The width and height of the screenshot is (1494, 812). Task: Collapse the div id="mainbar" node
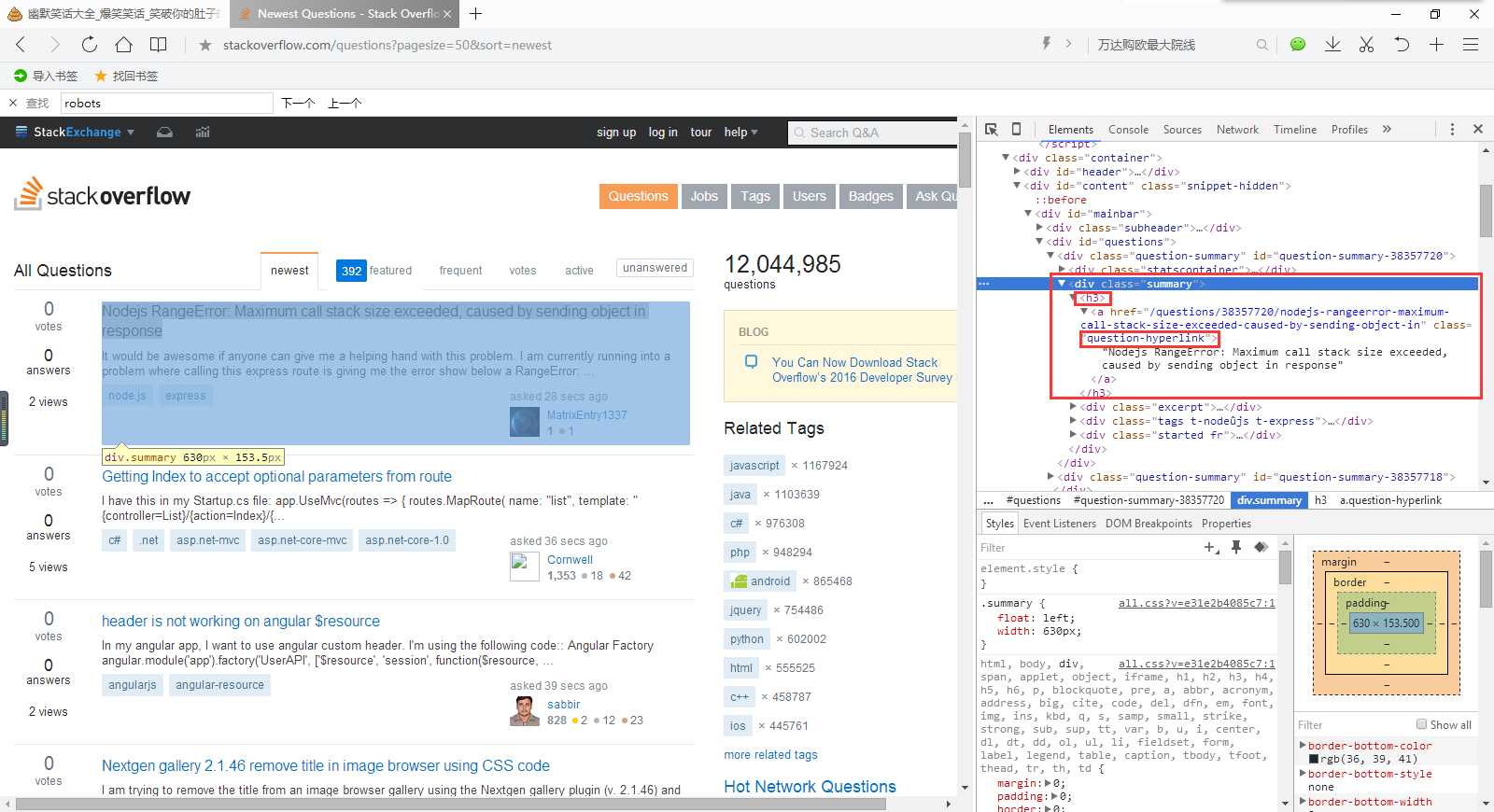coord(1028,214)
